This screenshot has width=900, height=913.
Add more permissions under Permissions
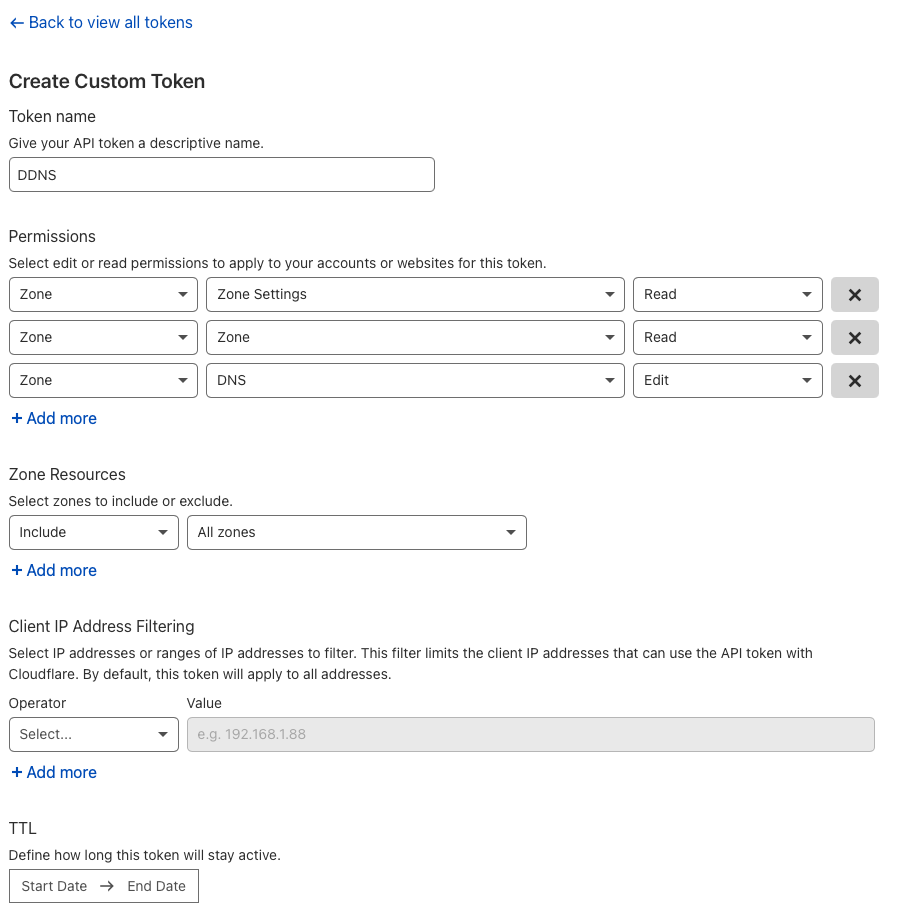coord(54,419)
